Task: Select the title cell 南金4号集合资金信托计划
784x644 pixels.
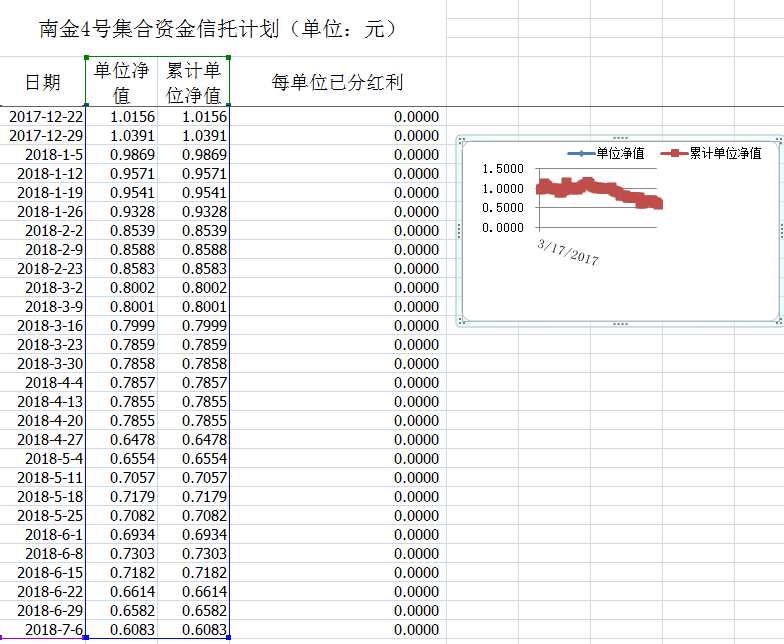Action: (222, 29)
